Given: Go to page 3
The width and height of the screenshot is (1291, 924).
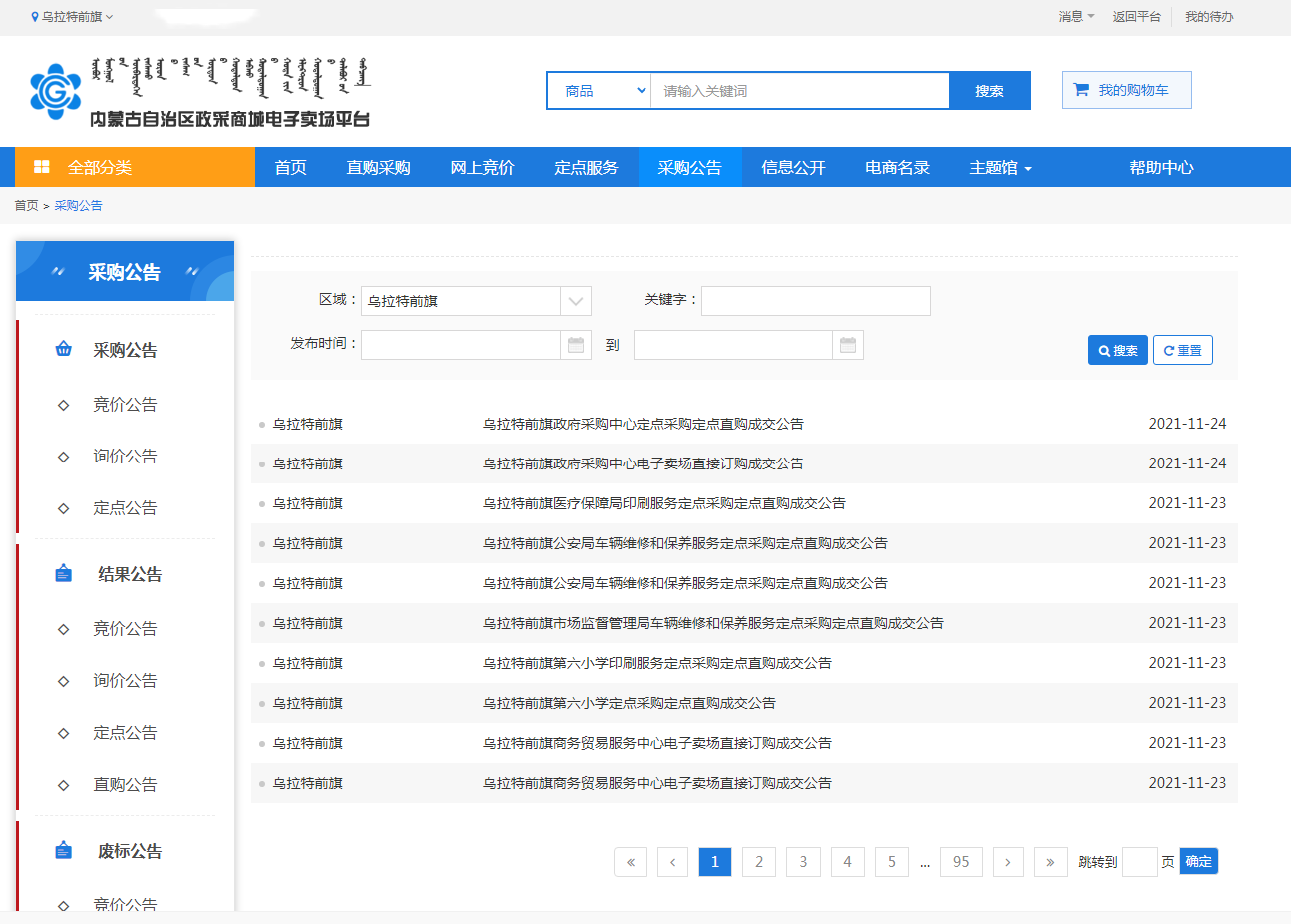Looking at the screenshot, I should (803, 862).
